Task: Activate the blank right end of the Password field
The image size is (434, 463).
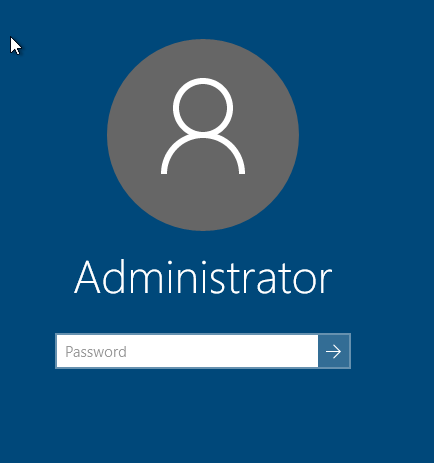Action: click(x=283, y=351)
